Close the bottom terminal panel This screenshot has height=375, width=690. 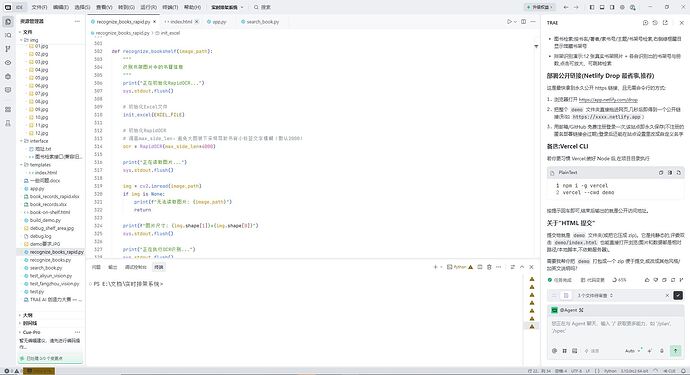coord(532,267)
